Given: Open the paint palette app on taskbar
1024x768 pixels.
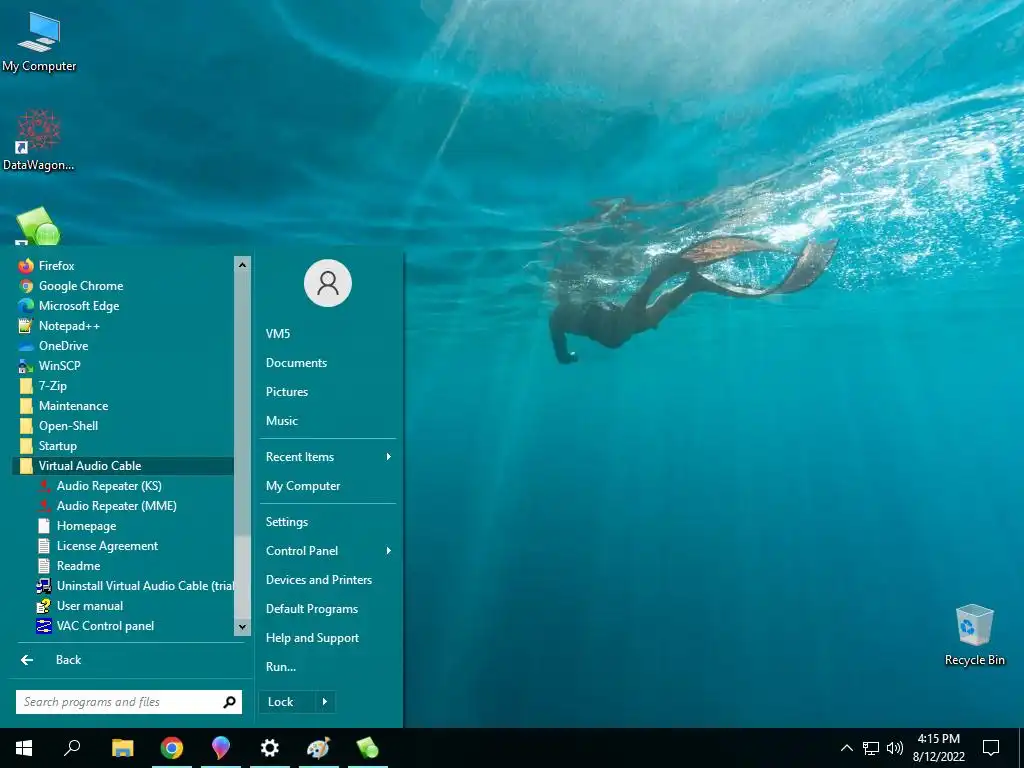Looking at the screenshot, I should [x=319, y=748].
